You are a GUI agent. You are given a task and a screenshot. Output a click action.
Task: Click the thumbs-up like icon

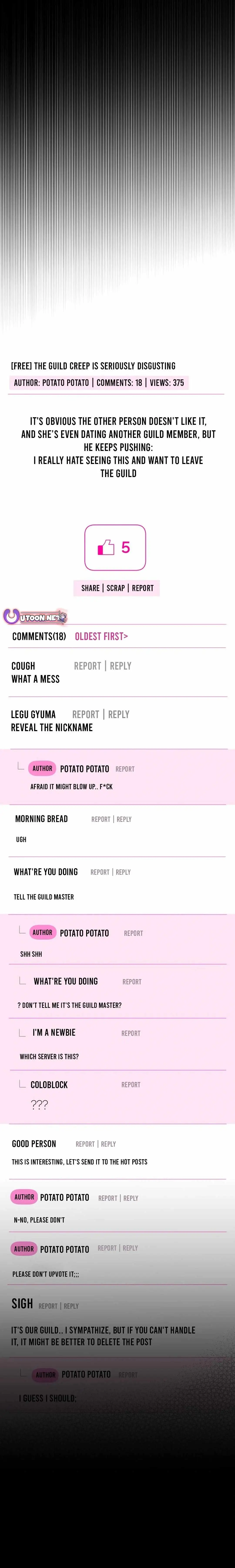coord(106,547)
